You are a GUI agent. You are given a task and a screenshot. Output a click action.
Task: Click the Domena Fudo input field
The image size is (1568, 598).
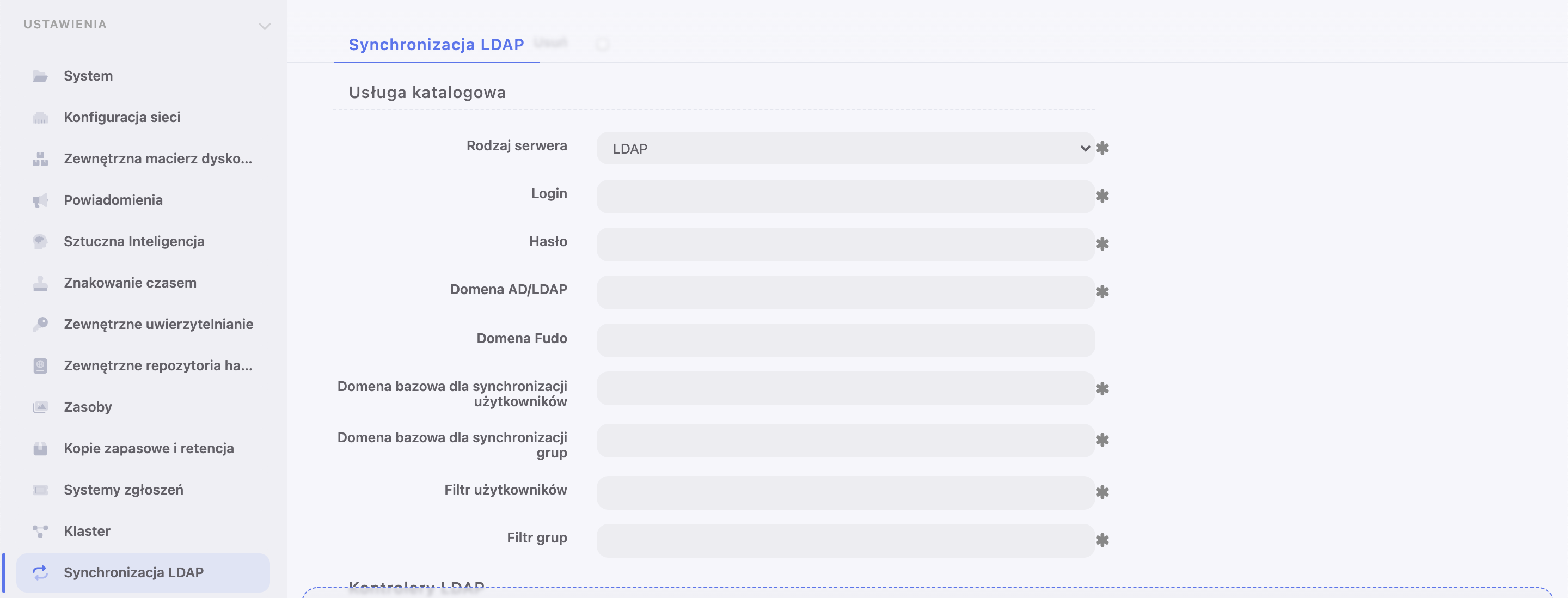click(x=846, y=341)
